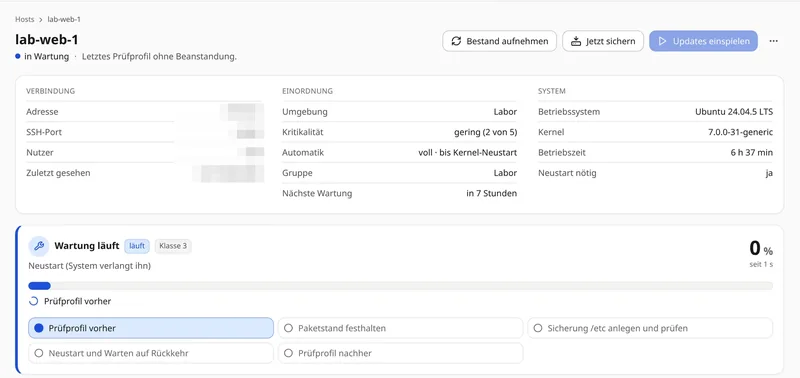This screenshot has height=378, width=800.
Task: Select the Prüfprofil nachher step
Action: click(401, 353)
